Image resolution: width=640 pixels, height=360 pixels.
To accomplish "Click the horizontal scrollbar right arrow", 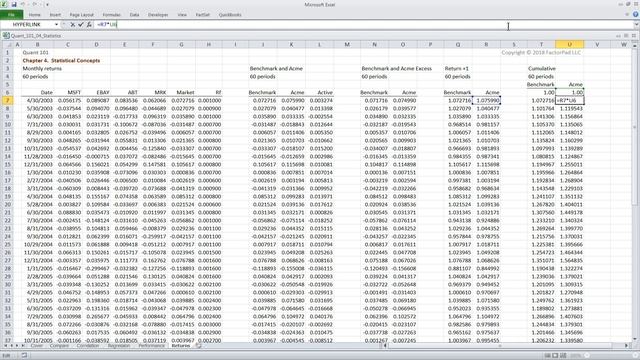I will (x=627, y=346).
